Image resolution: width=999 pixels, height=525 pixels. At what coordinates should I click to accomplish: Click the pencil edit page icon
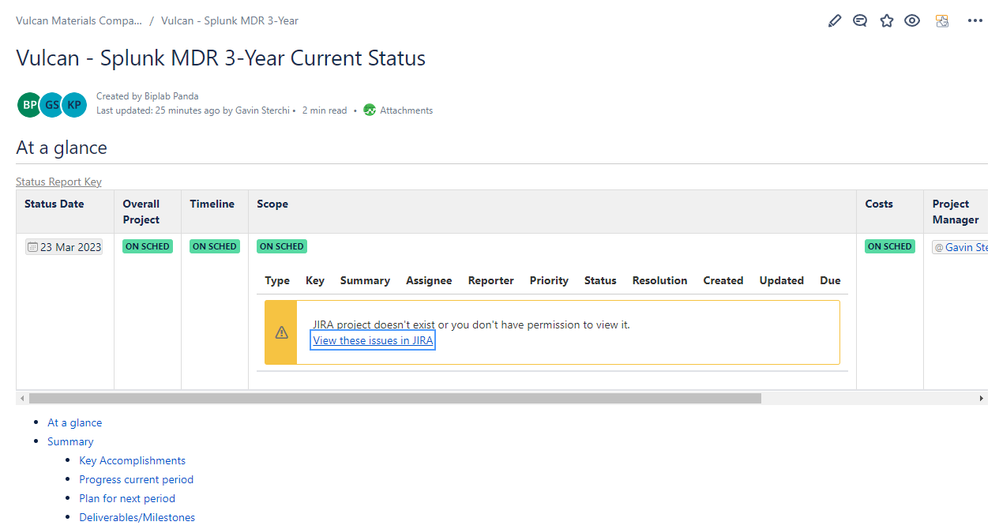coord(834,21)
